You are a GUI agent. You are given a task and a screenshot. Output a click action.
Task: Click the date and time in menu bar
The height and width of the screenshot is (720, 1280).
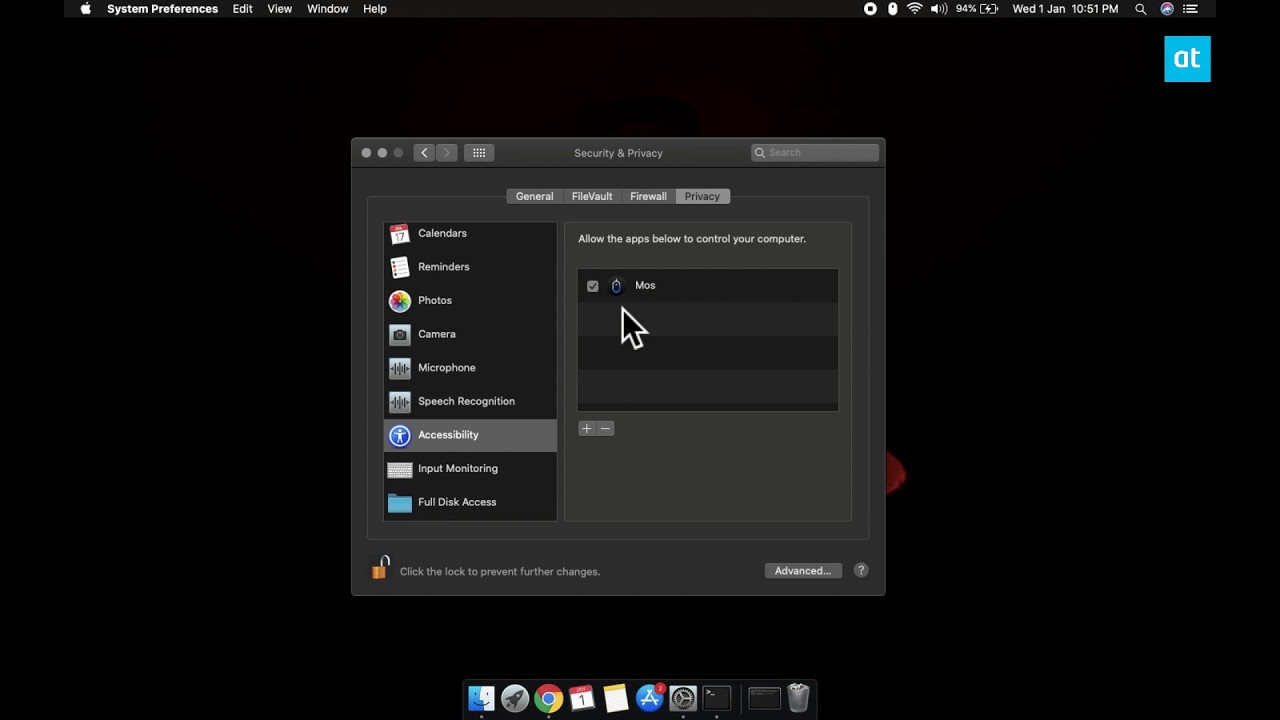[x=1065, y=9]
